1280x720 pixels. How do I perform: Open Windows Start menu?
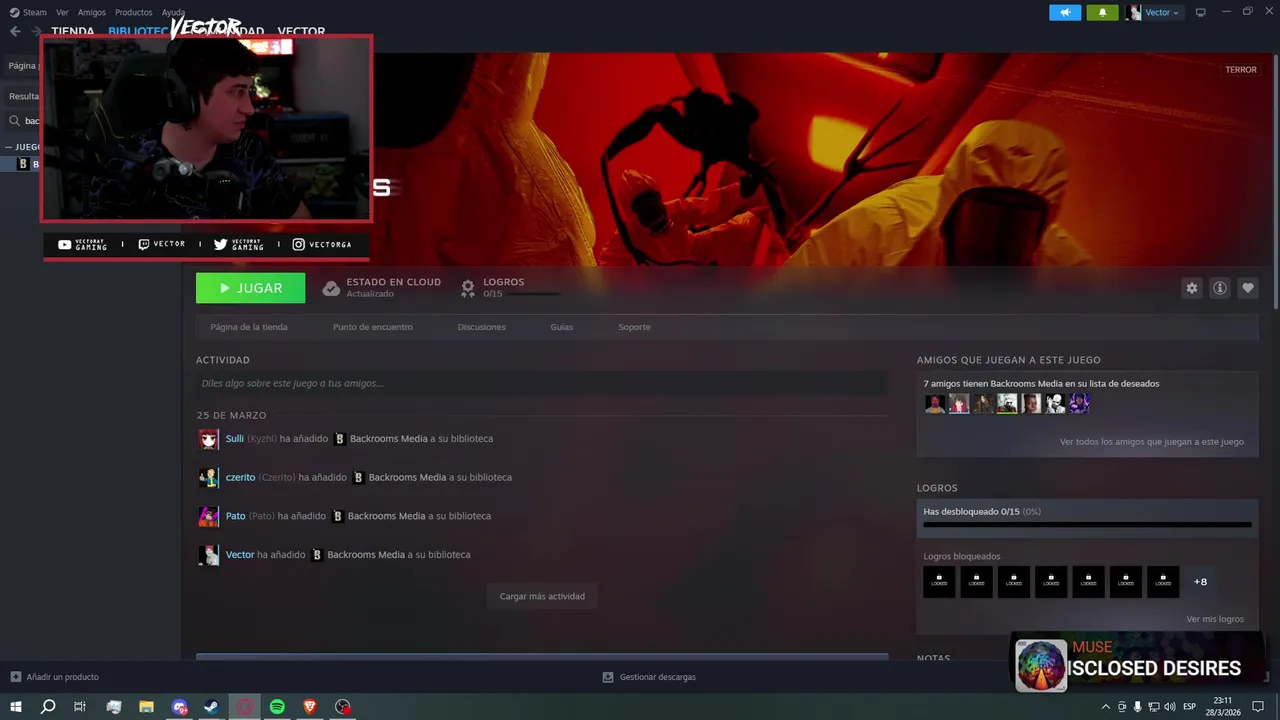pos(16,707)
